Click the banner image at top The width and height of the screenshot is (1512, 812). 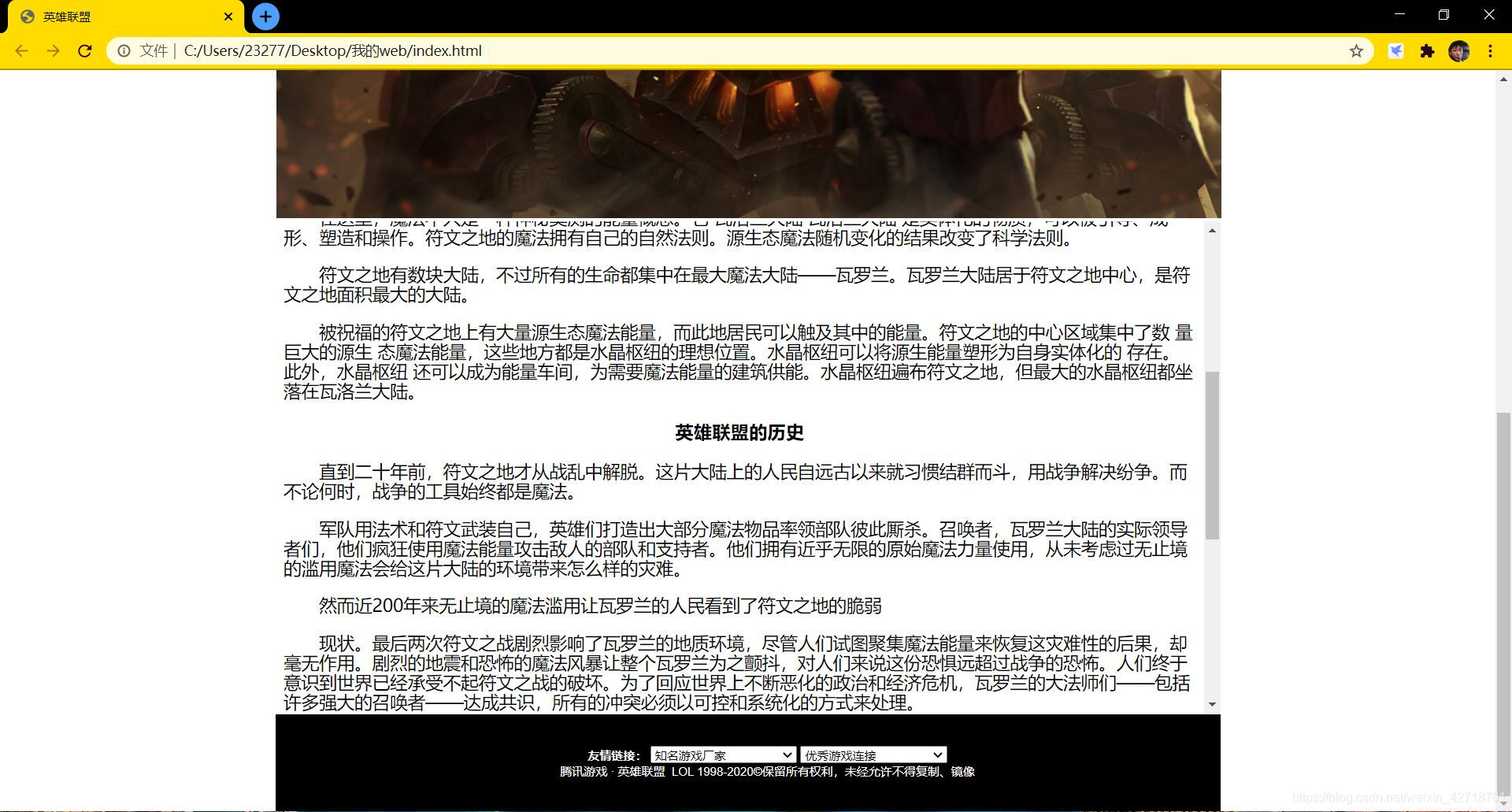click(748, 144)
